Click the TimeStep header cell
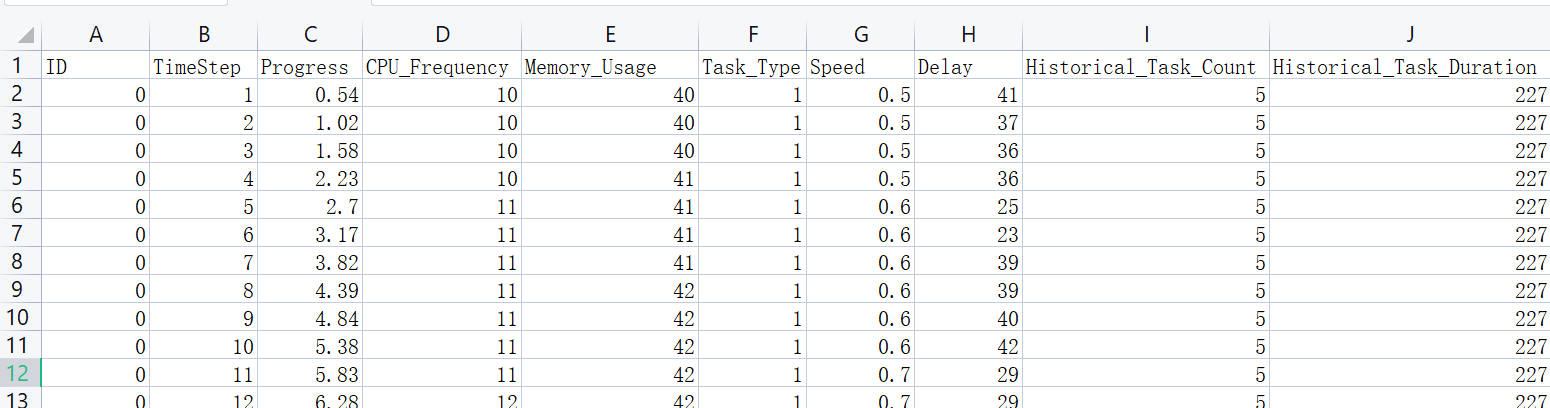1550x408 pixels. pyautogui.click(x=203, y=66)
